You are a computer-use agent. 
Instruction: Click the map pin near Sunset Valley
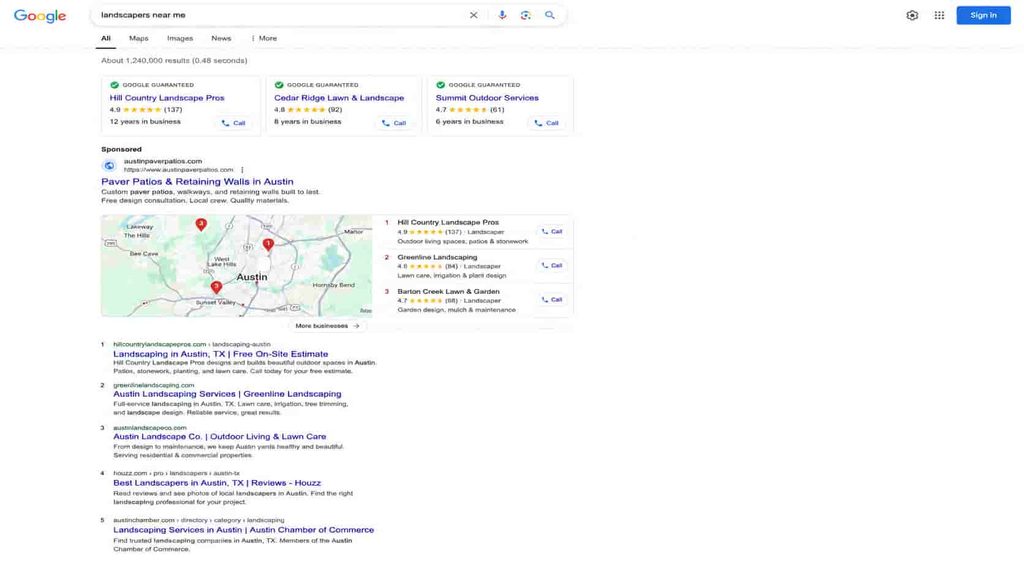[x=216, y=287]
